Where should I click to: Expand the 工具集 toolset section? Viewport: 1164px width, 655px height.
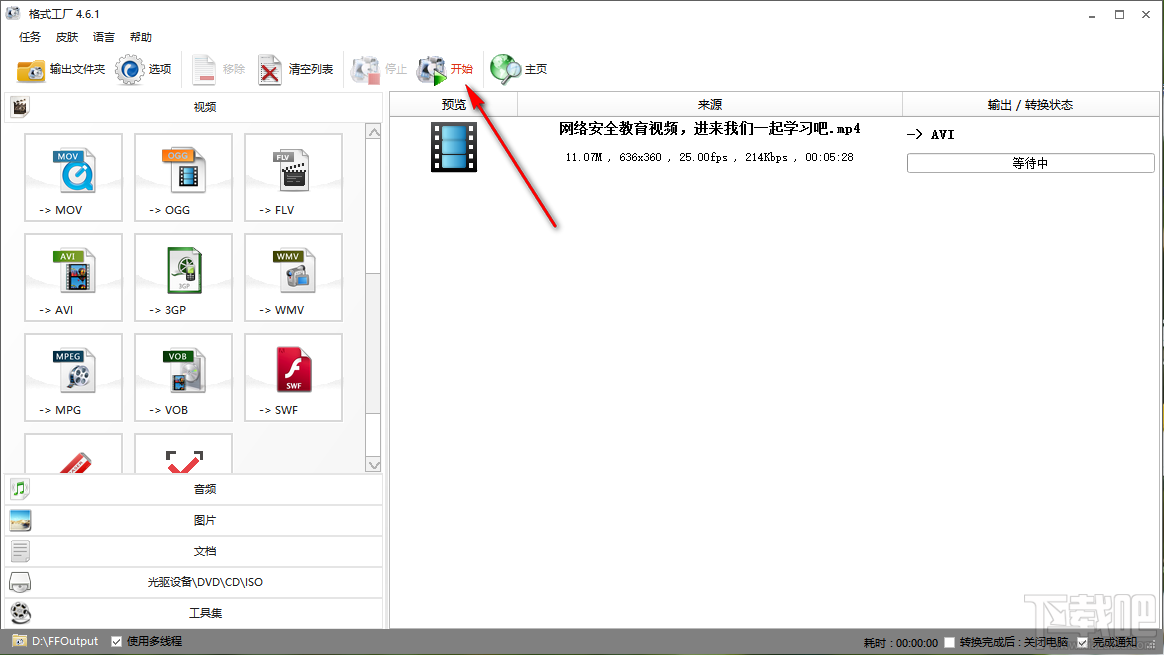pos(194,613)
